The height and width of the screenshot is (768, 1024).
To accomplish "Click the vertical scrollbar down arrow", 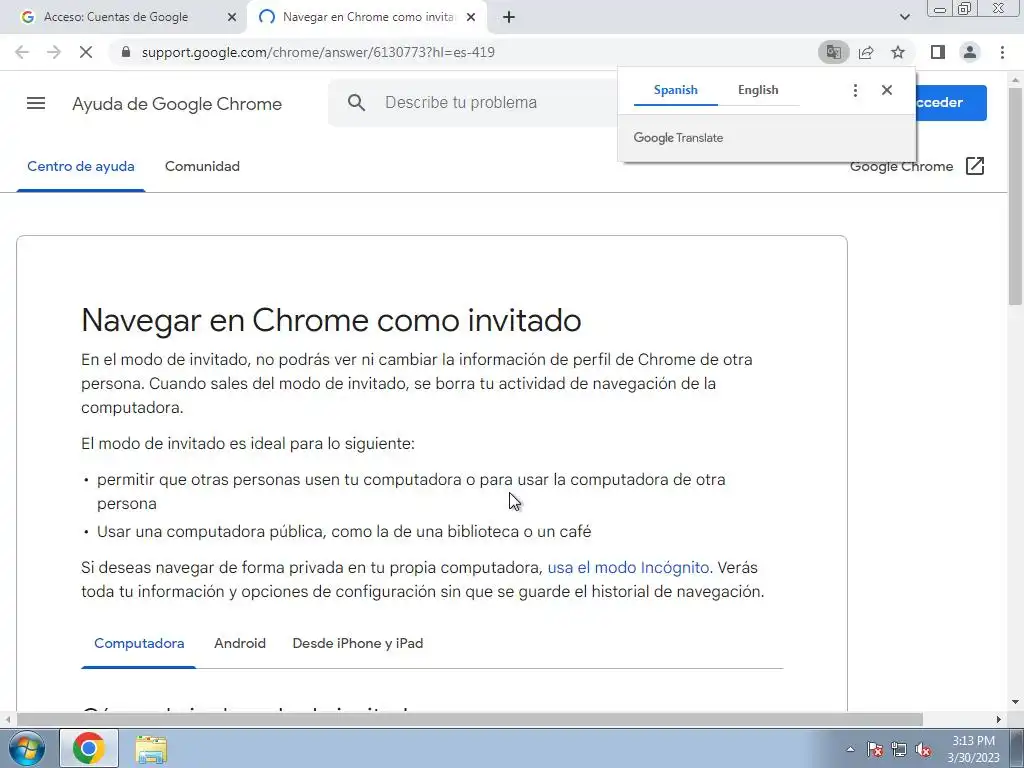I will tap(1016, 703).
